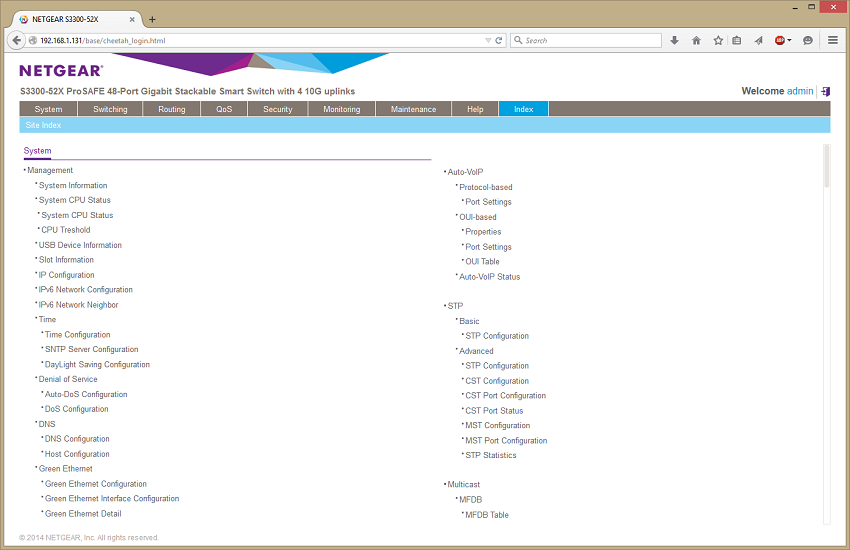Image resolution: width=850 pixels, height=550 pixels.
Task: Click the logout icon next to admin
Action: (x=826, y=92)
